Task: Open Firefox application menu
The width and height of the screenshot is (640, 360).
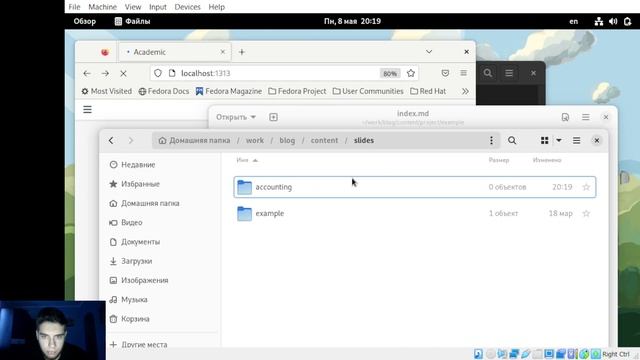Action: pyautogui.click(x=463, y=73)
